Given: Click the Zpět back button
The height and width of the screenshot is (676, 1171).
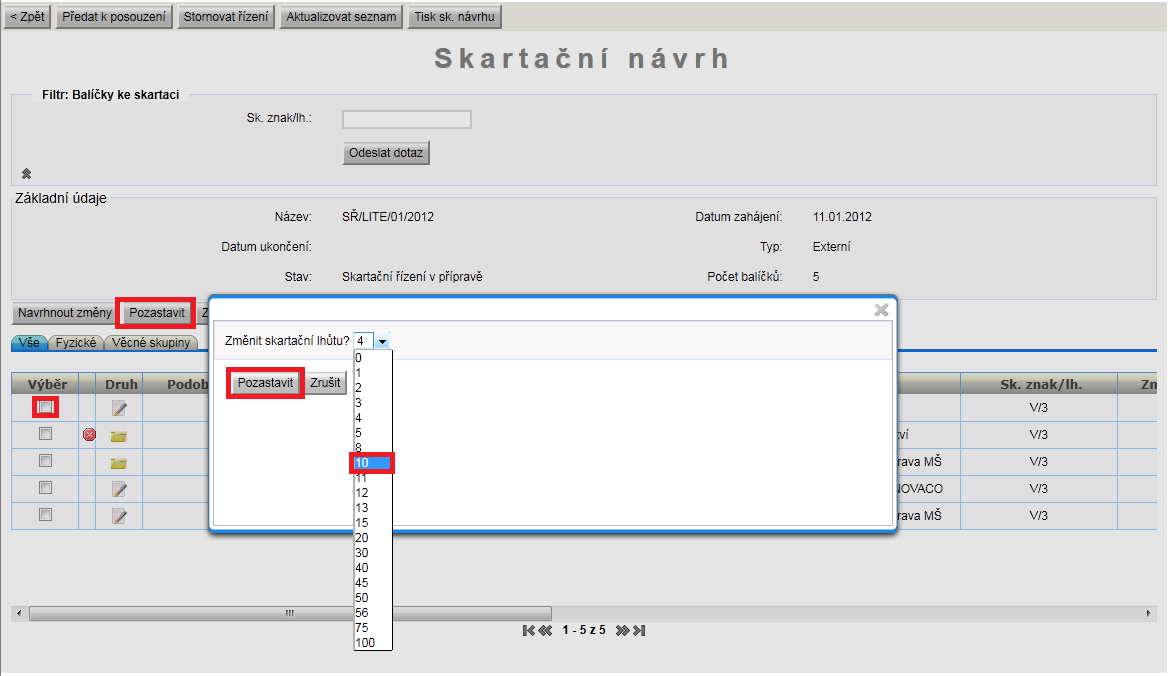Looking at the screenshot, I should [x=28, y=16].
